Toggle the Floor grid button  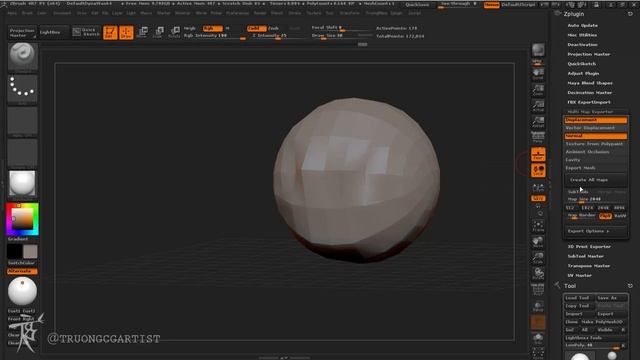tap(538, 154)
